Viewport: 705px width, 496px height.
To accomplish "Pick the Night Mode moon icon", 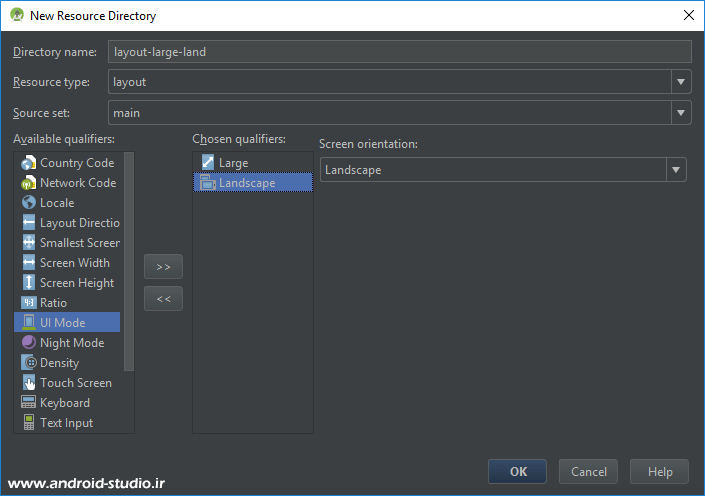I will pos(28,343).
